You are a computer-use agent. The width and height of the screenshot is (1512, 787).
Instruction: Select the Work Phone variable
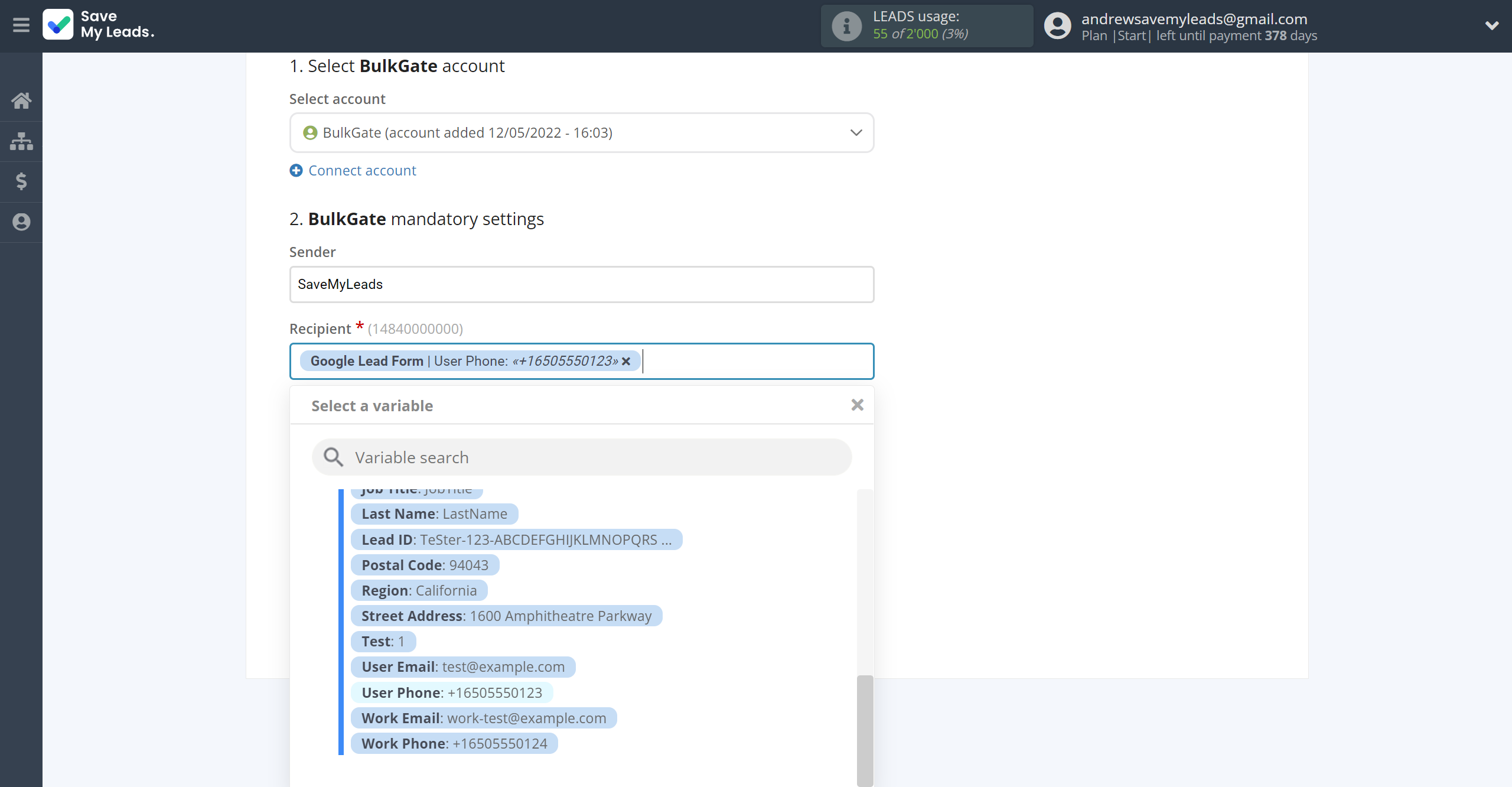[454, 744]
